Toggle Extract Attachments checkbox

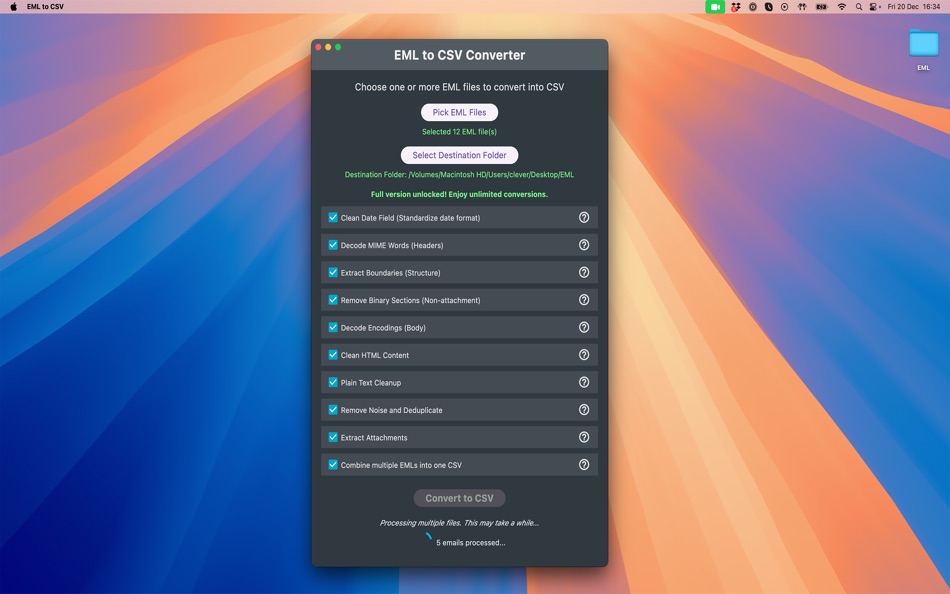pyautogui.click(x=333, y=437)
